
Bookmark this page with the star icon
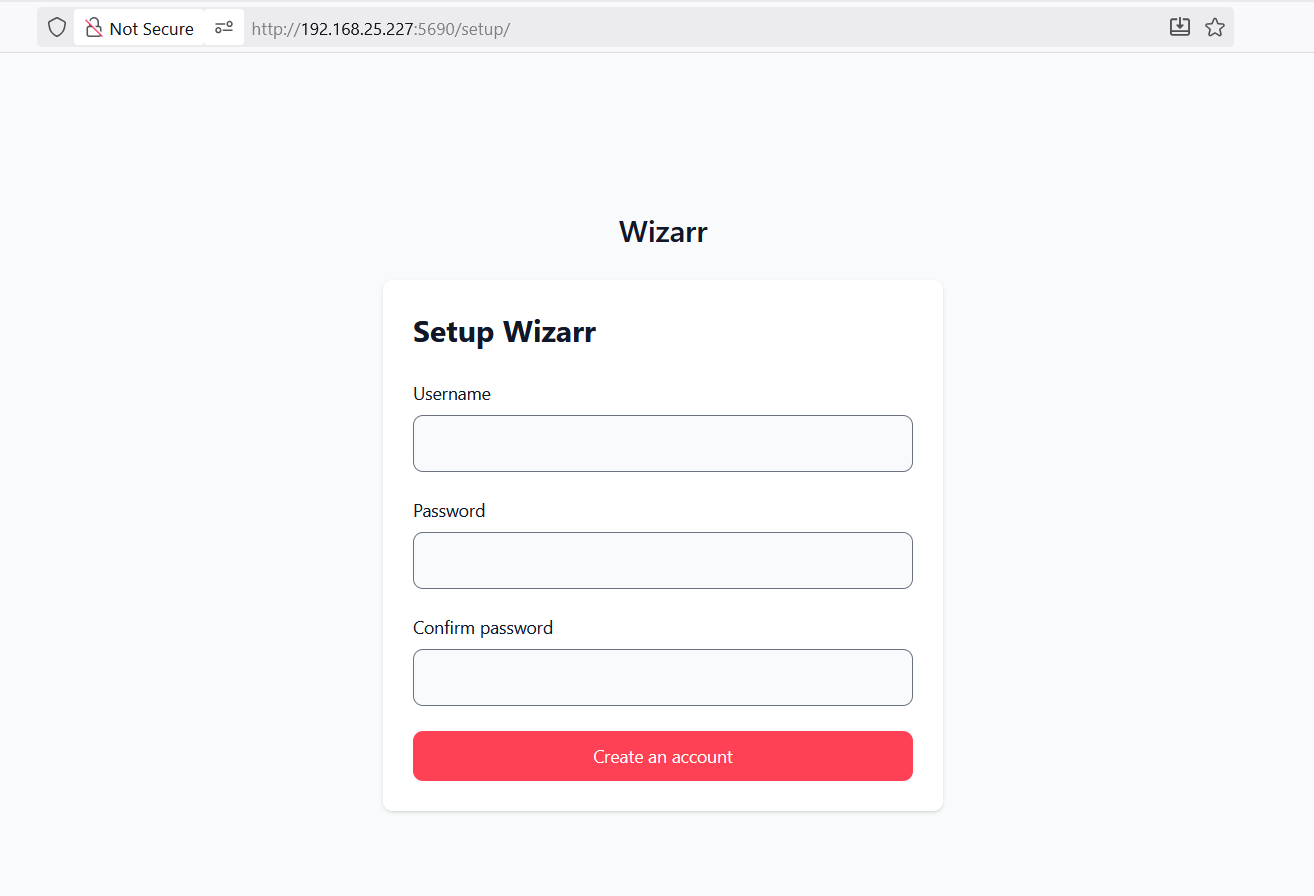click(x=1215, y=28)
